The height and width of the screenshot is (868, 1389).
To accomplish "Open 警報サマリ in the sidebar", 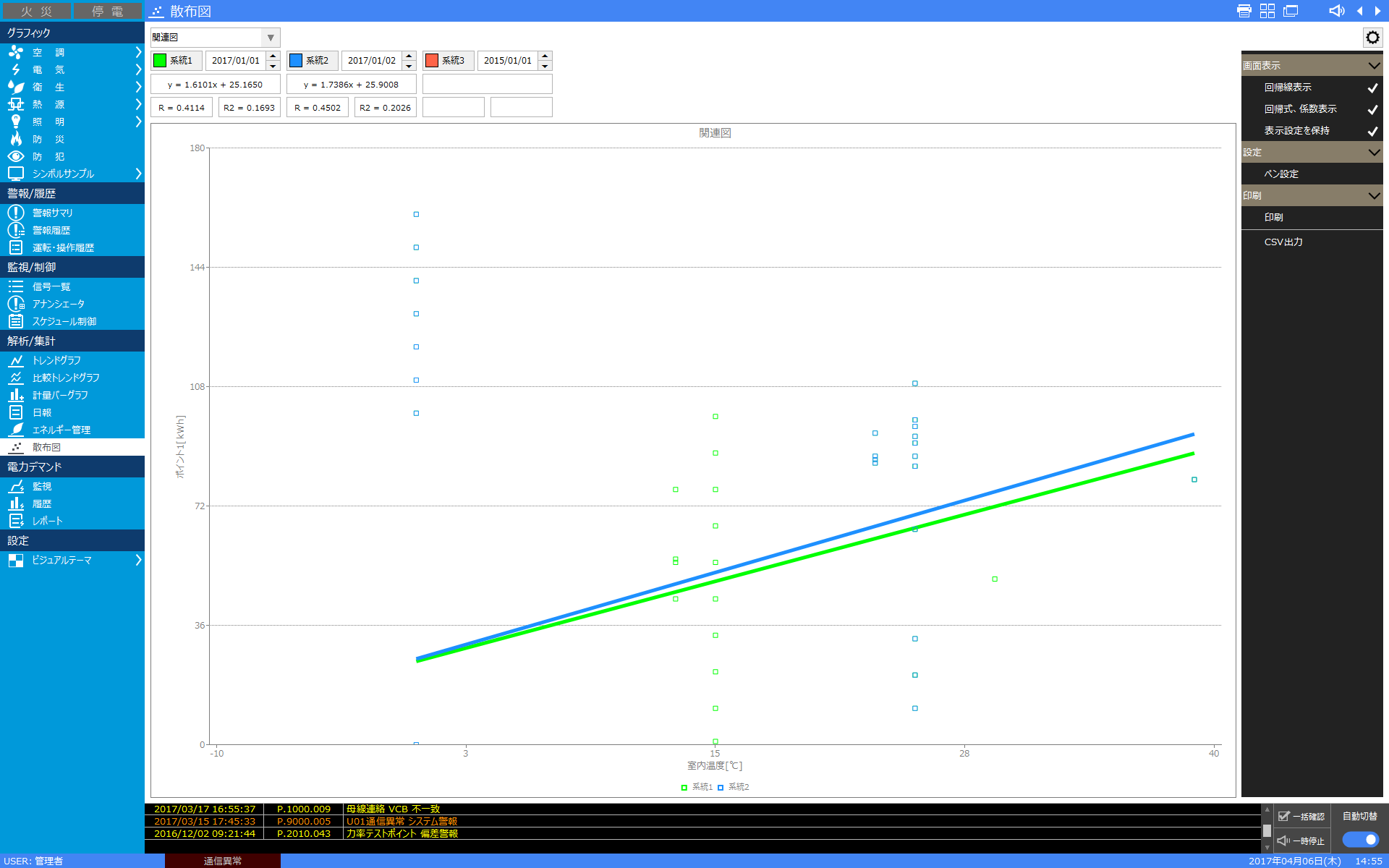I will [x=52, y=213].
